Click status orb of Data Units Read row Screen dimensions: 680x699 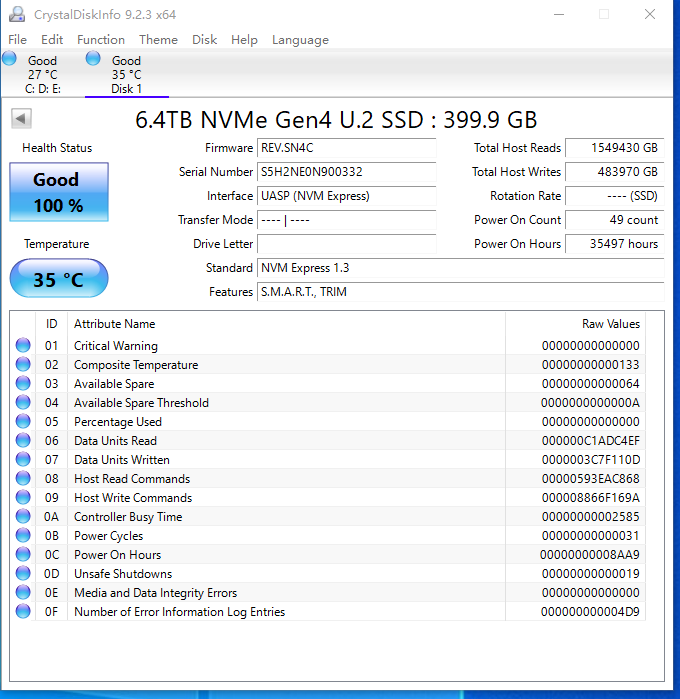pyautogui.click(x=23, y=440)
